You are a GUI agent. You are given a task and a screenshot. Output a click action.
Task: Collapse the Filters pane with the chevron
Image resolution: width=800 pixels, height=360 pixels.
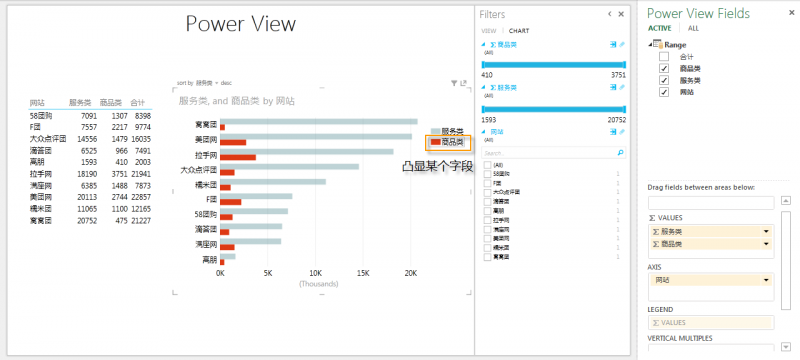tap(610, 14)
